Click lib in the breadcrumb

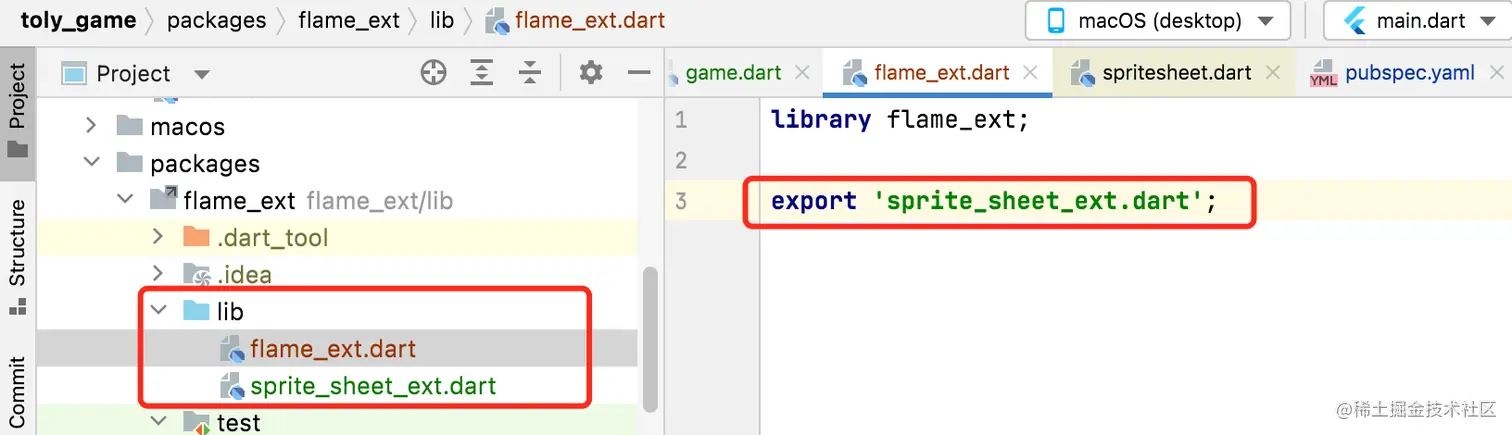point(442,20)
